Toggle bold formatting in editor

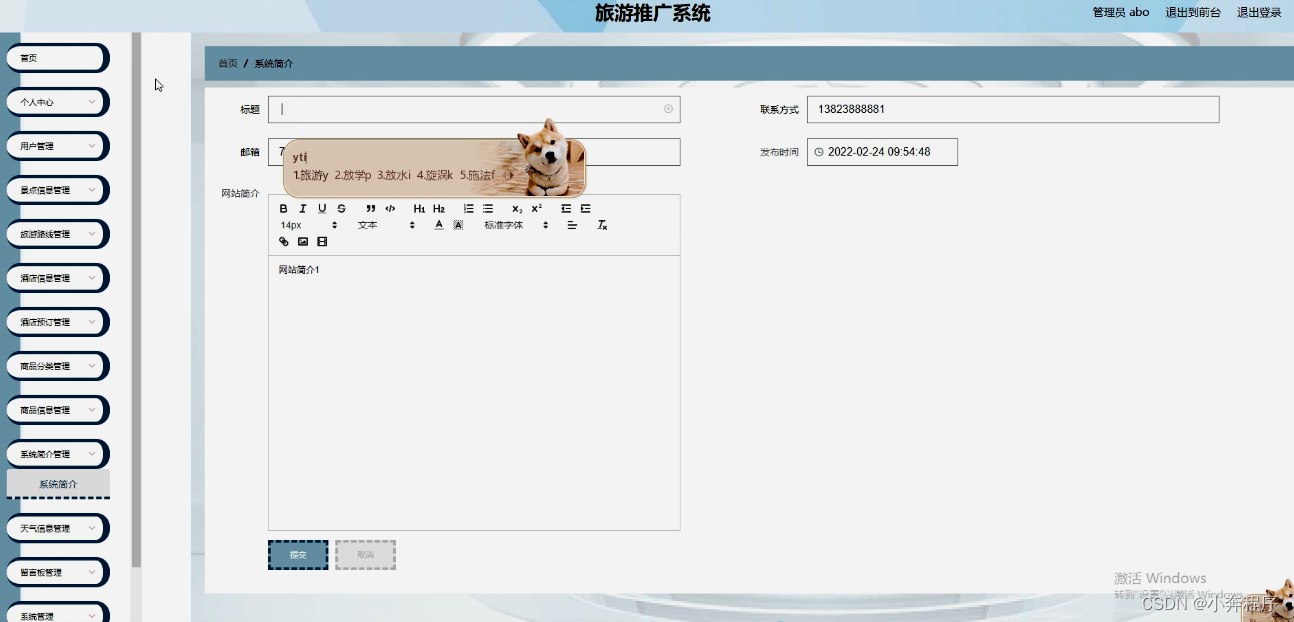283,209
